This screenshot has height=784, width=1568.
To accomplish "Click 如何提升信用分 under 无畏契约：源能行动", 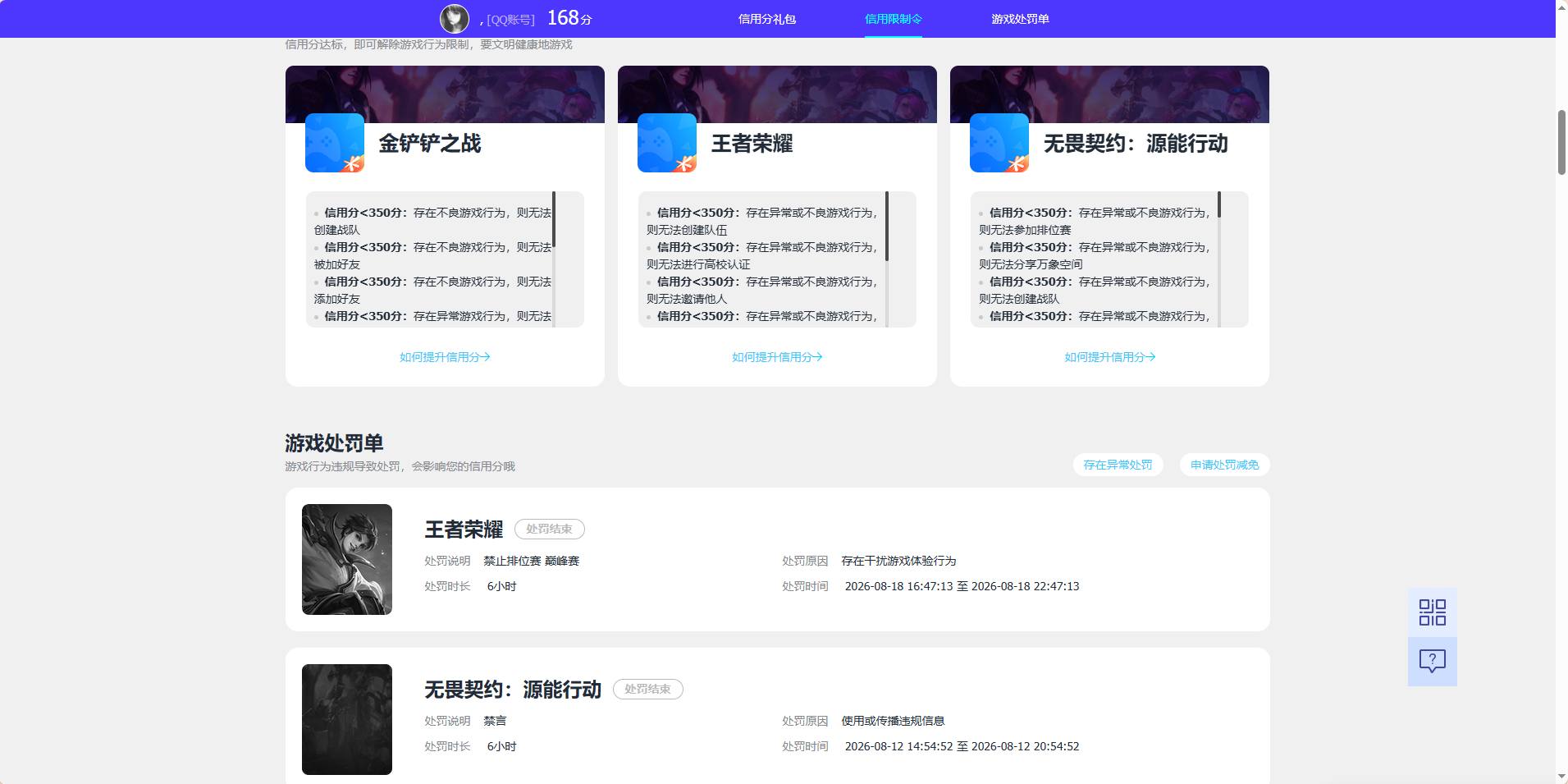I will point(1109,357).
